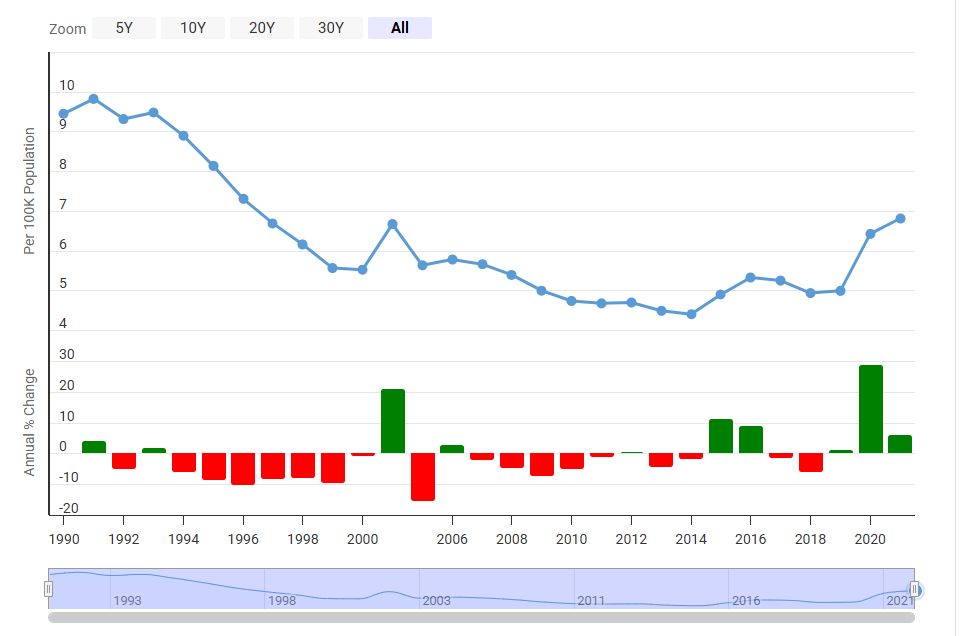Click the tall green 2020 bar
This screenshot has width=962, height=636.
[x=870, y=409]
